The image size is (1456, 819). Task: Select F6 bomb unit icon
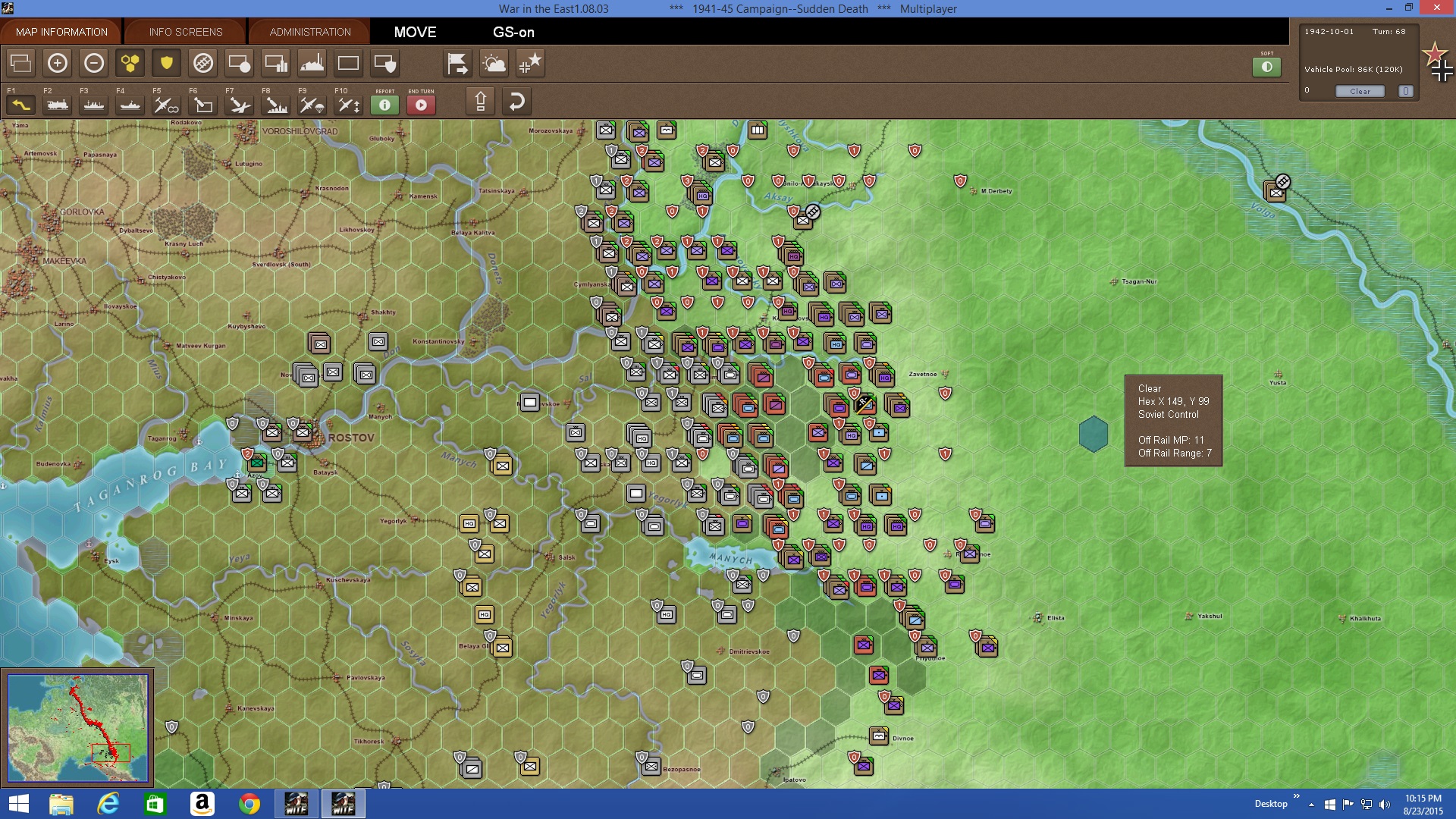pos(203,105)
